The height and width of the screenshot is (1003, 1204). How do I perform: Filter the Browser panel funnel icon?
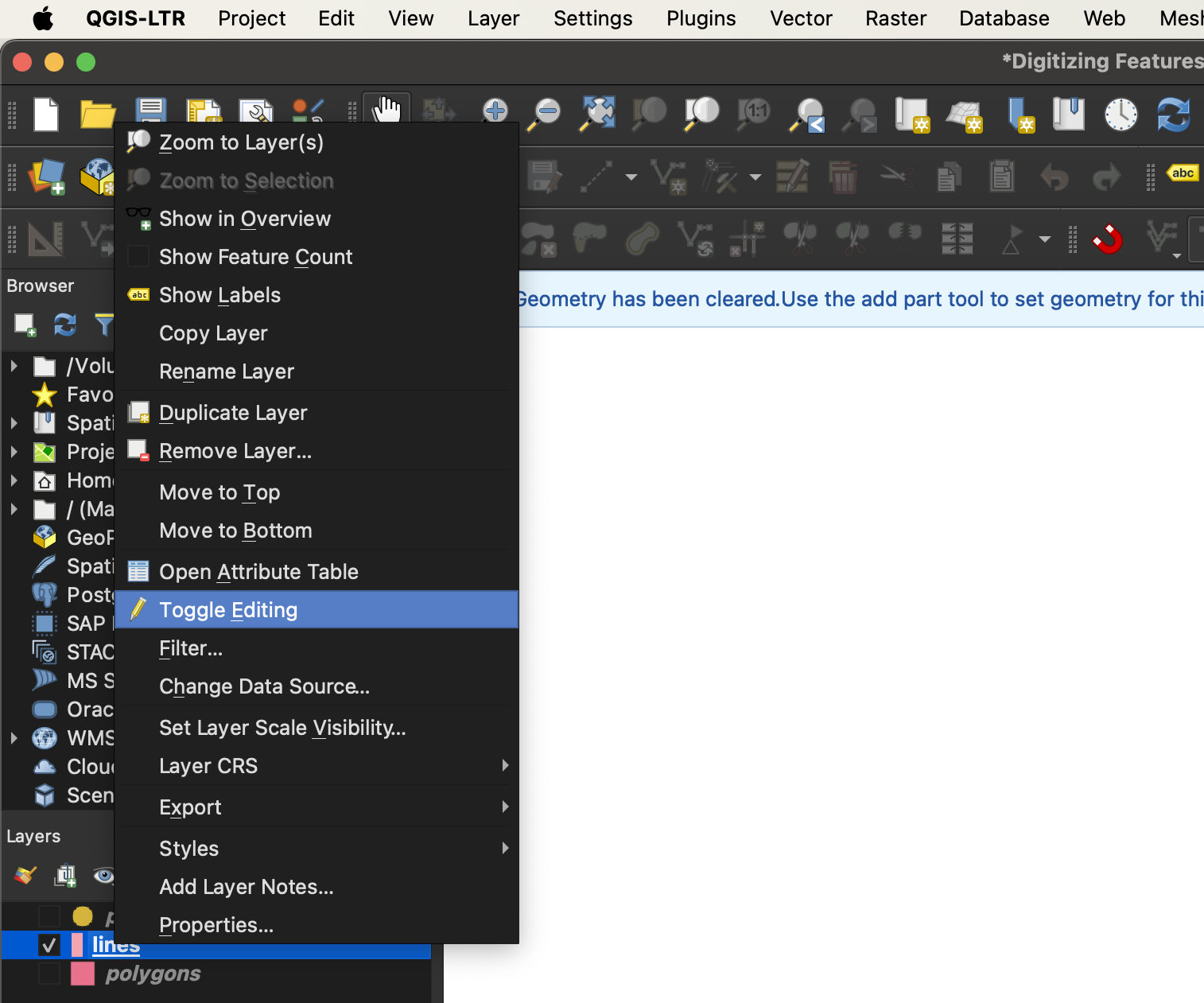pyautogui.click(x=104, y=325)
